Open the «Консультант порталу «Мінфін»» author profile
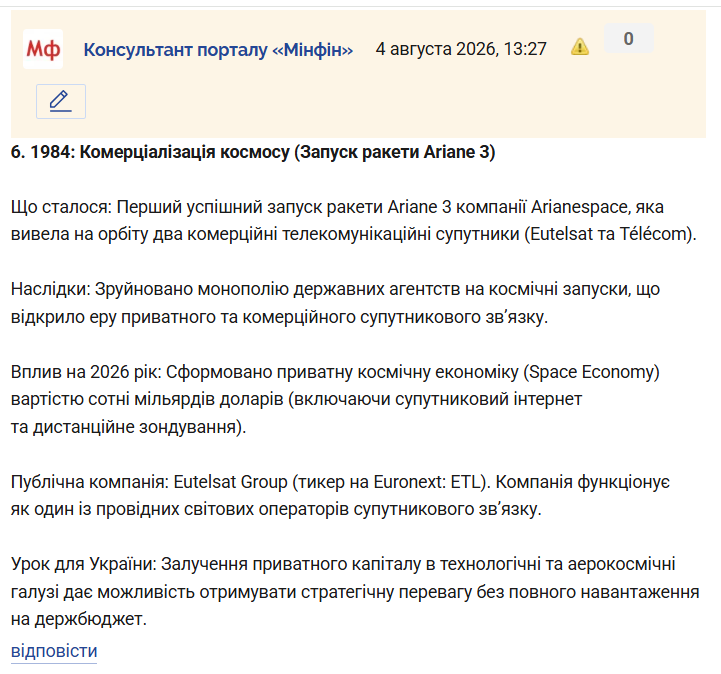 click(x=218, y=49)
